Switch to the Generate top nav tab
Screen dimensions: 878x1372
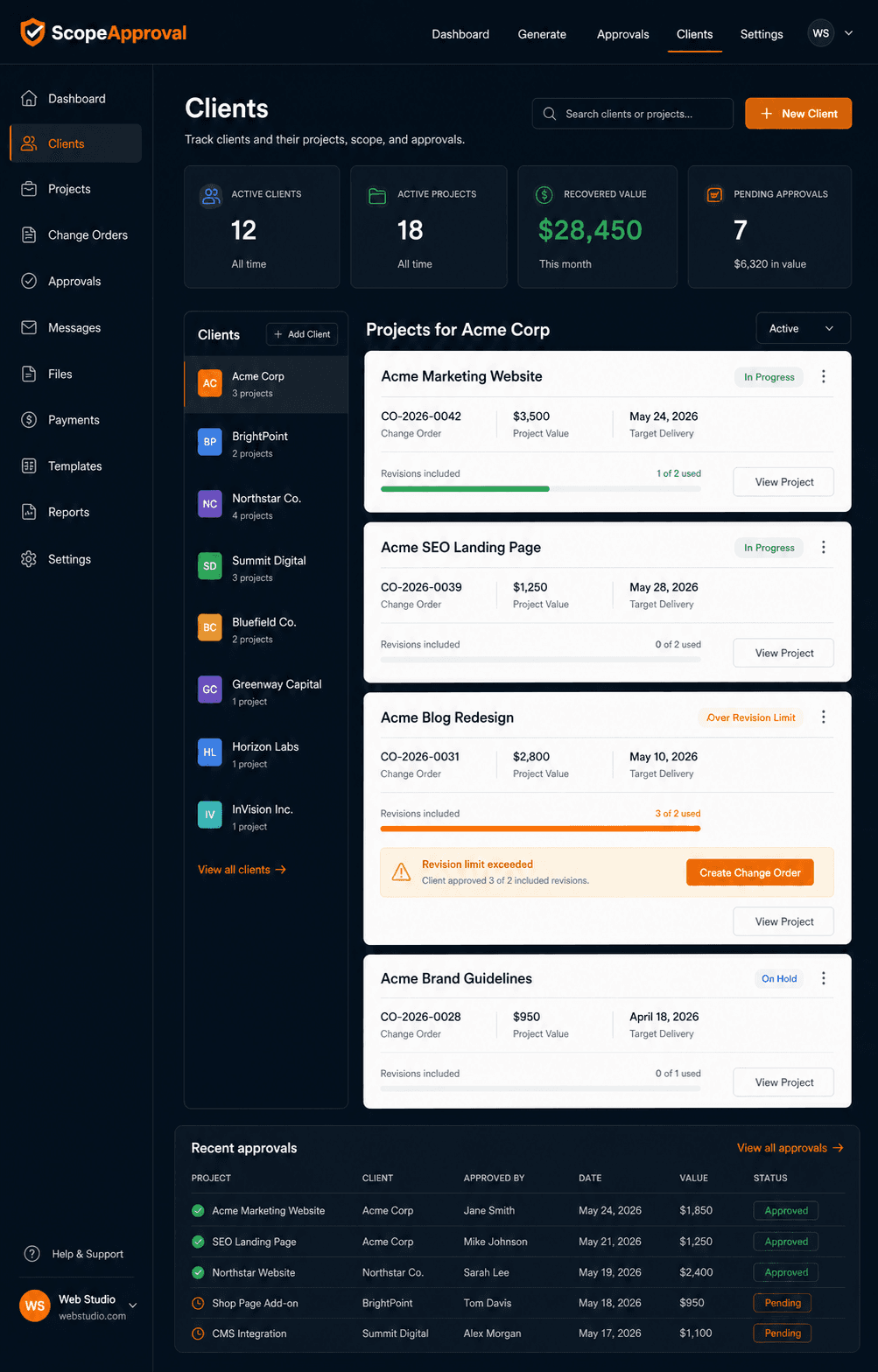point(542,34)
